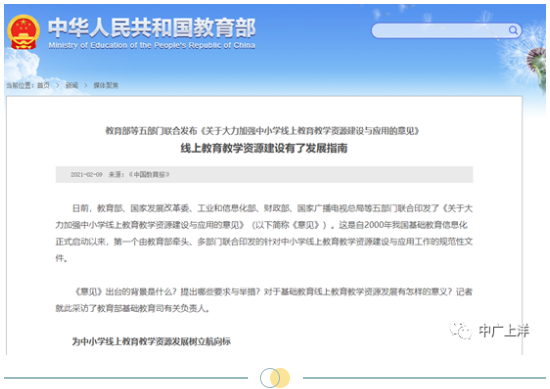The width and height of the screenshot is (550, 389).
Task: Click the 中广上洋 watermark text
Action: click(x=504, y=331)
